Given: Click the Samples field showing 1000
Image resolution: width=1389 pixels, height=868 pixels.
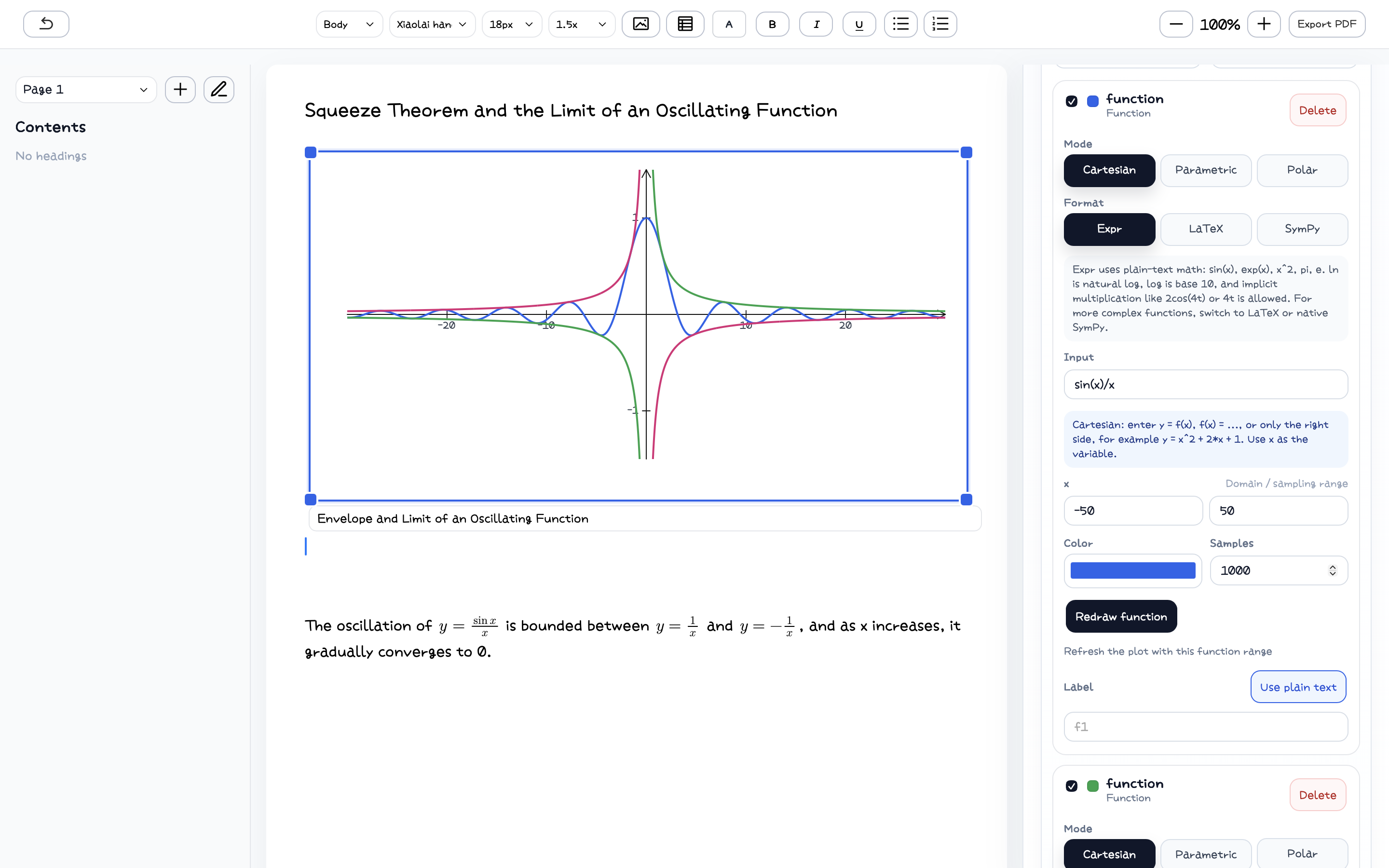Looking at the screenshot, I should [x=1278, y=570].
